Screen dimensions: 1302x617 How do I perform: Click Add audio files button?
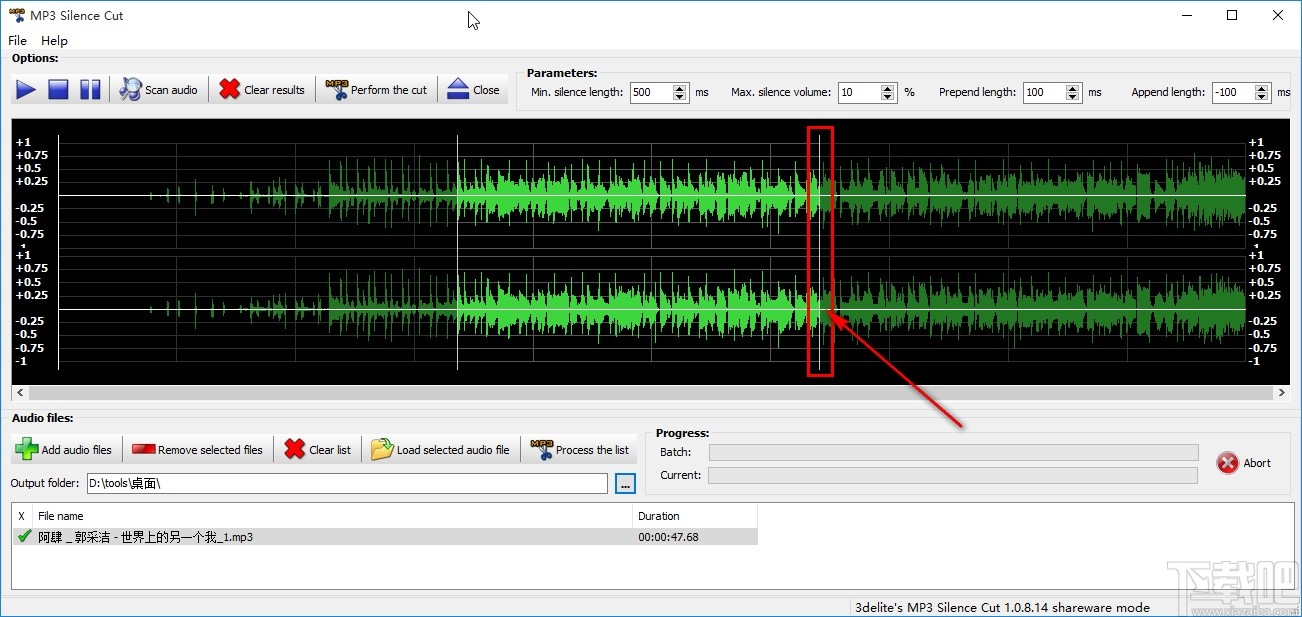pos(65,450)
